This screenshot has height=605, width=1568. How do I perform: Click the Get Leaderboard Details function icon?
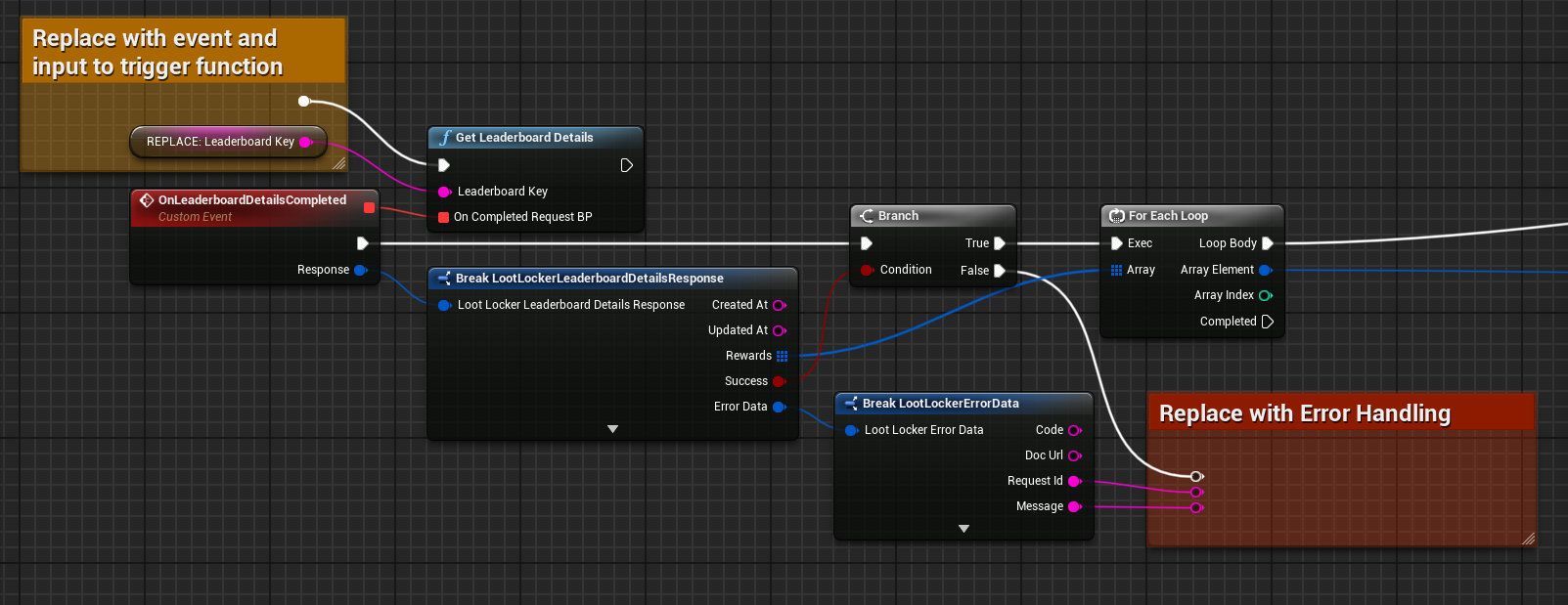click(x=445, y=138)
